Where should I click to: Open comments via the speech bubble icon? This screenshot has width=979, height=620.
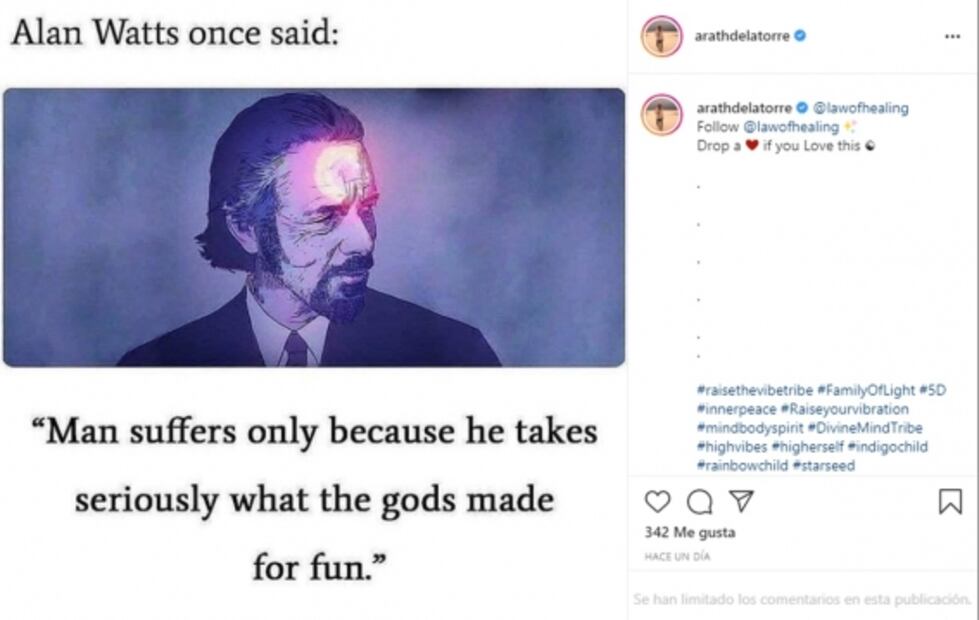(700, 501)
